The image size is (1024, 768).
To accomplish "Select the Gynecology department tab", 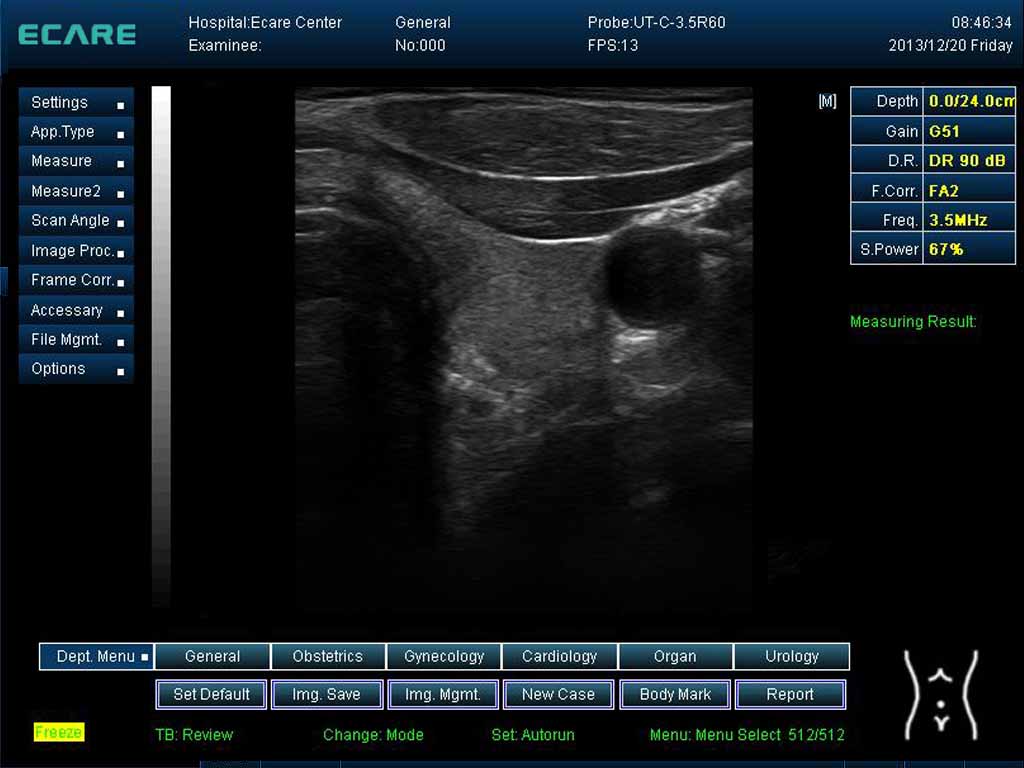I will [444, 656].
